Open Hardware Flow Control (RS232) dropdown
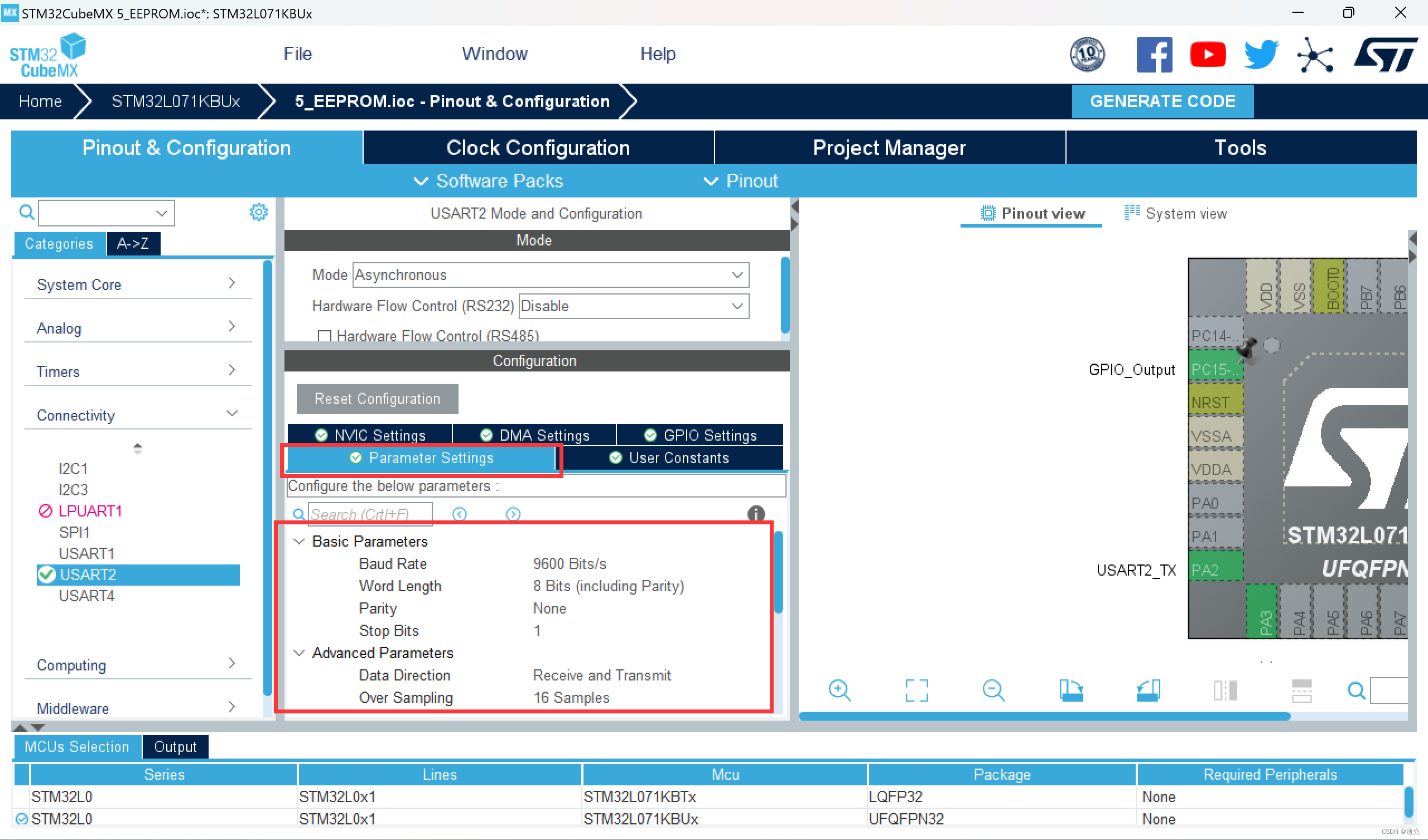Viewport: 1428px width, 840px height. click(x=634, y=306)
